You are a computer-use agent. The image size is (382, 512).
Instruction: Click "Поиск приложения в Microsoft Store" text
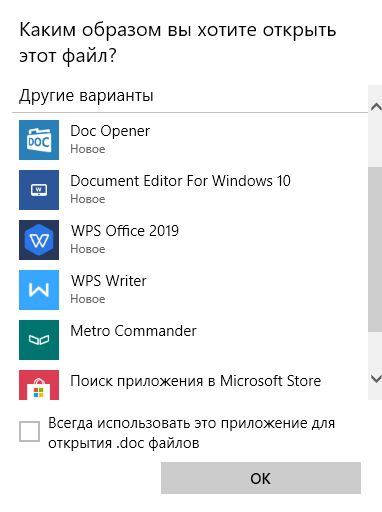click(x=196, y=381)
